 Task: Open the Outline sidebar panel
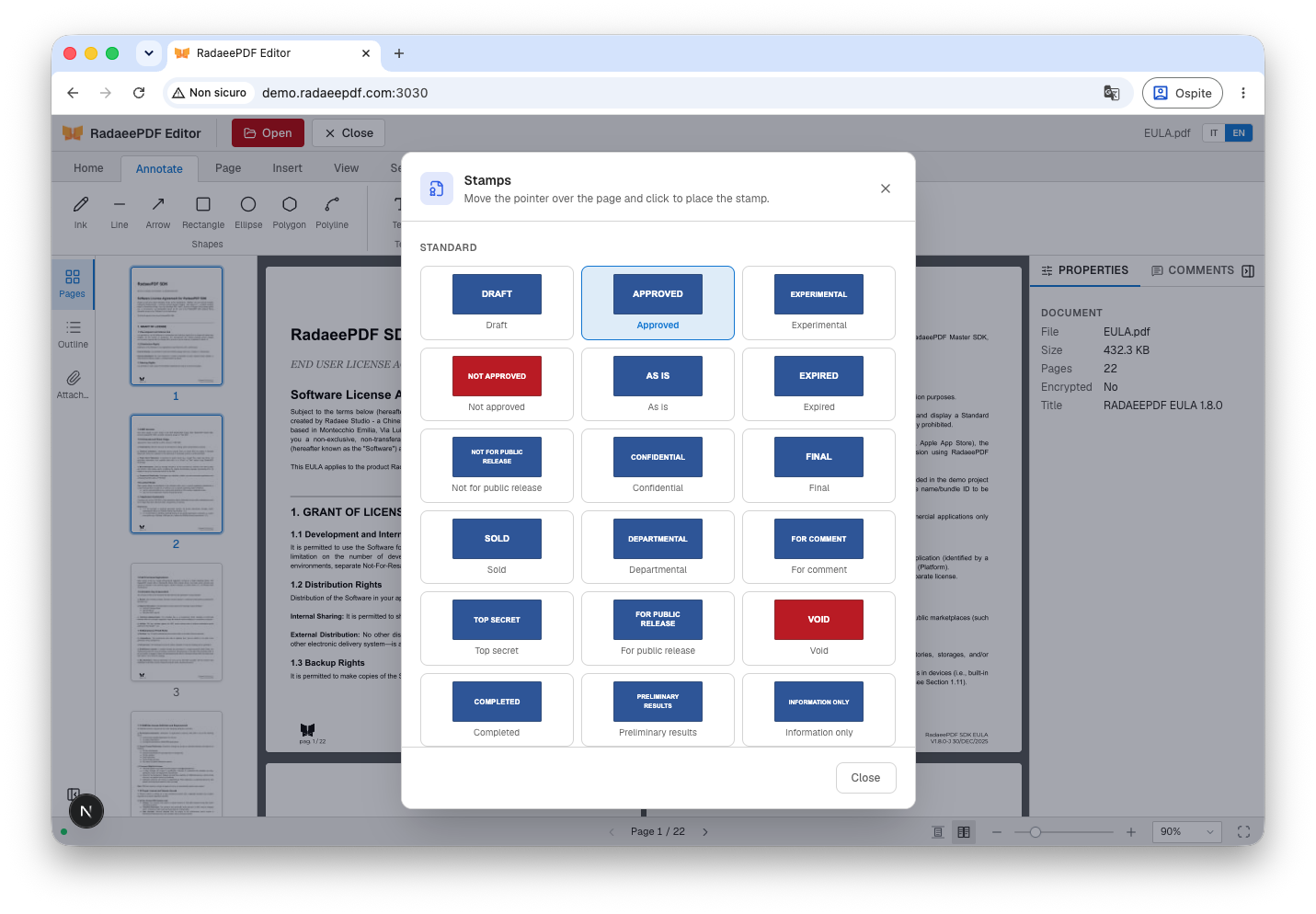coord(73,334)
